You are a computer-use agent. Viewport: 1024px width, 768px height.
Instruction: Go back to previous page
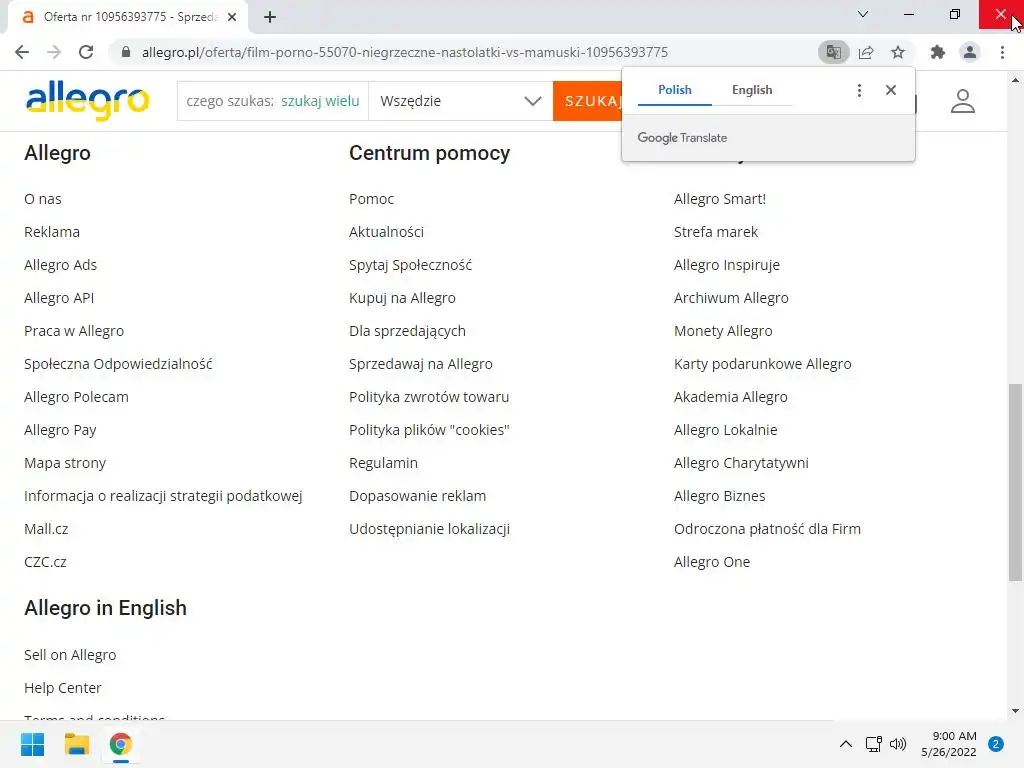tap(22, 52)
